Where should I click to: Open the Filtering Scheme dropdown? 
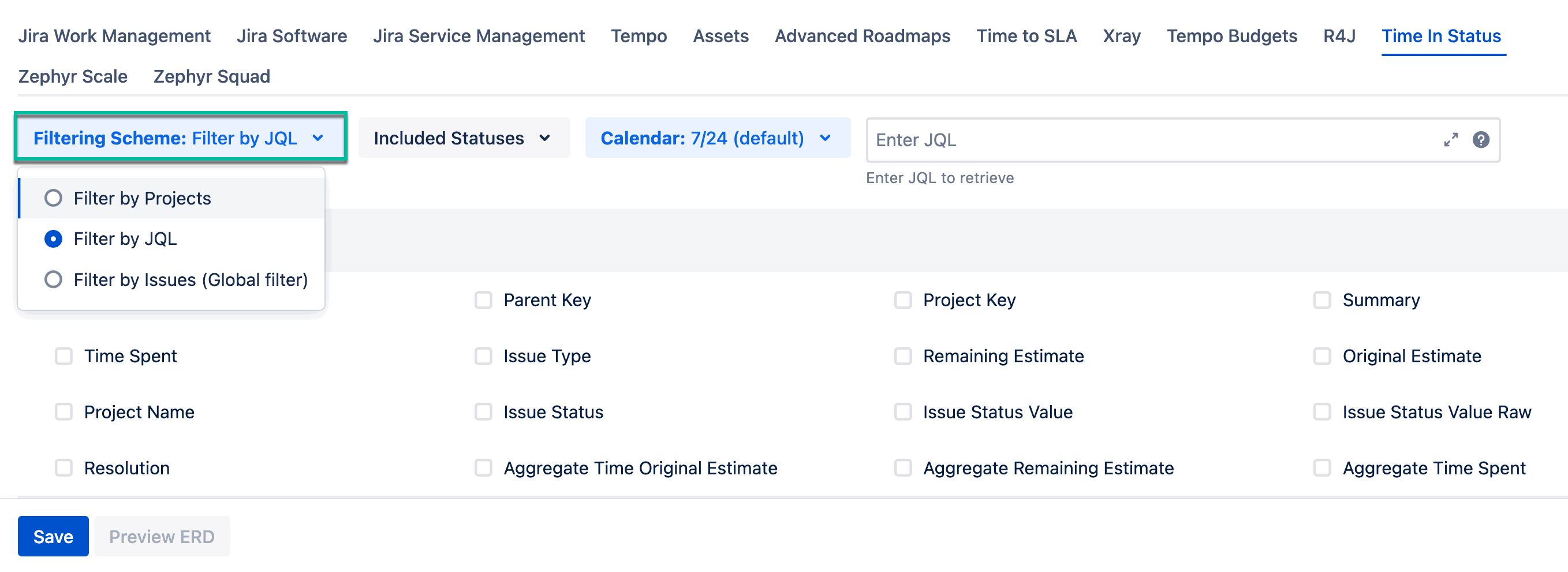pos(180,138)
